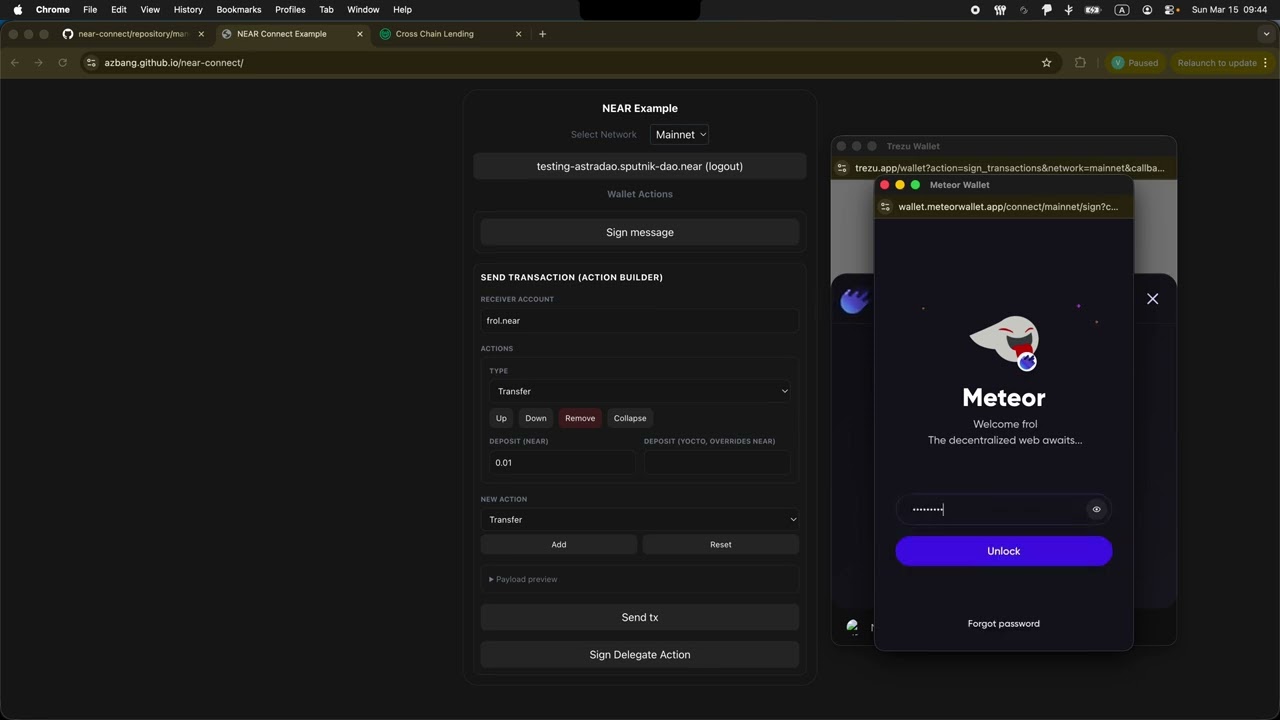Edit the Deposit (NEAR) field 0.01
Viewport: 1280px width, 720px height.
click(x=562, y=462)
